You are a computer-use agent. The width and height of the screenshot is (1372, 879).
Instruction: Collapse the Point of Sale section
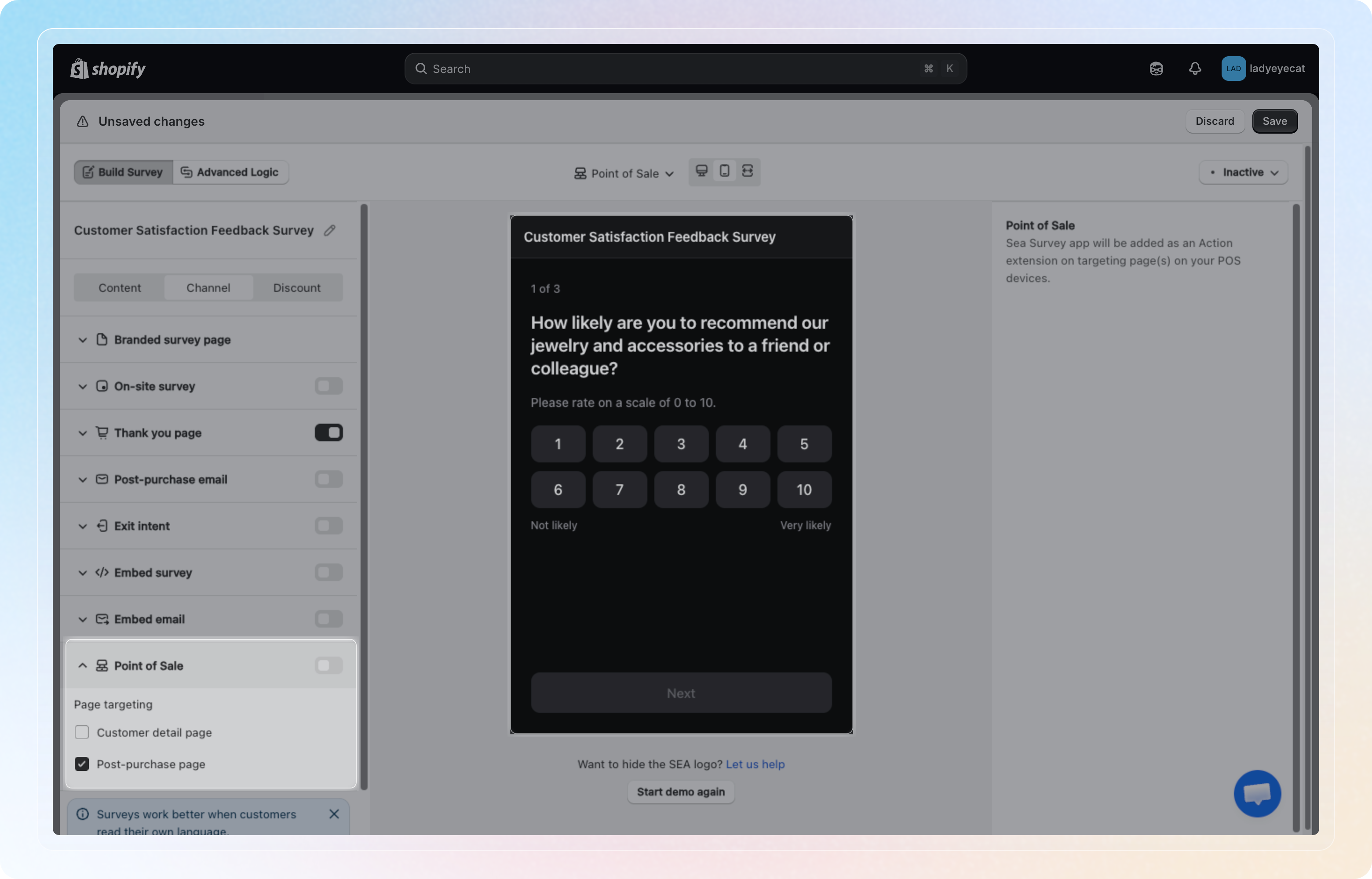pyautogui.click(x=83, y=665)
